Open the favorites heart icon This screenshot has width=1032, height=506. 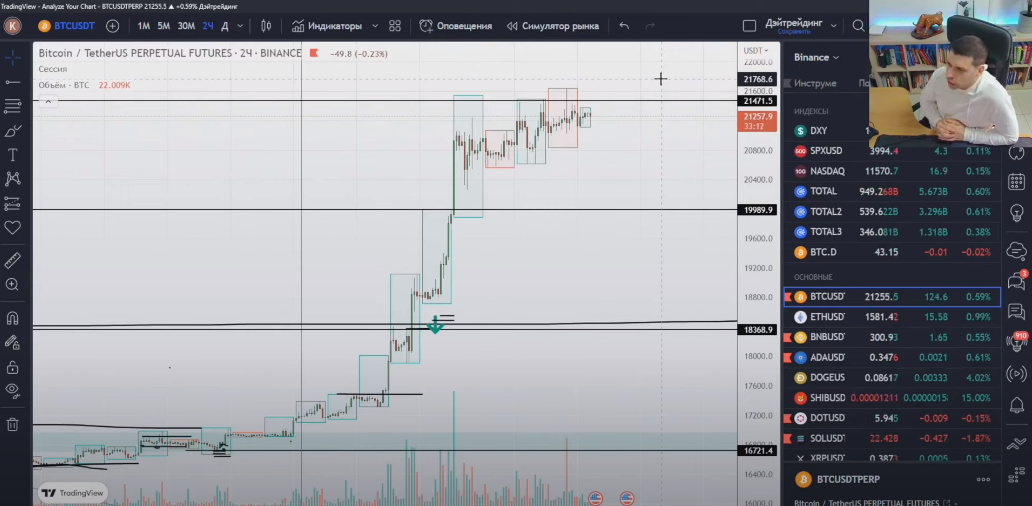[x=13, y=228]
